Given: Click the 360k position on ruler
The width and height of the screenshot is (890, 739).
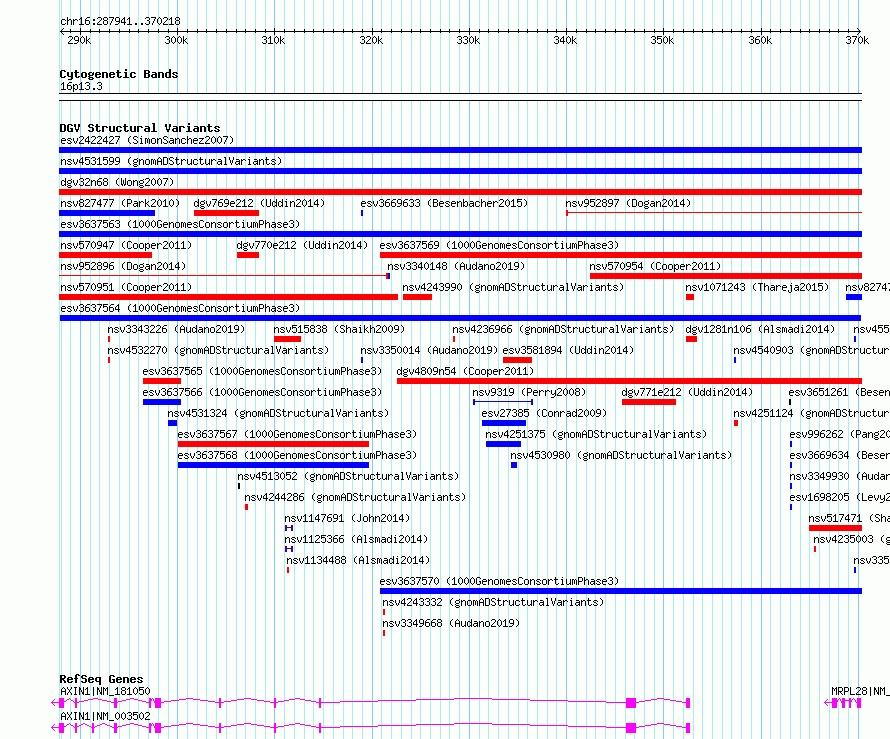Looking at the screenshot, I should coord(760,40).
